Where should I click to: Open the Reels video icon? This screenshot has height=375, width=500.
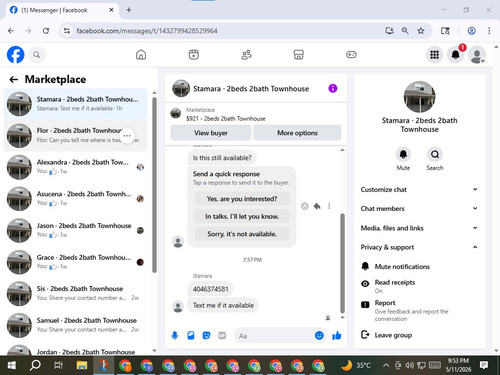pos(194,55)
